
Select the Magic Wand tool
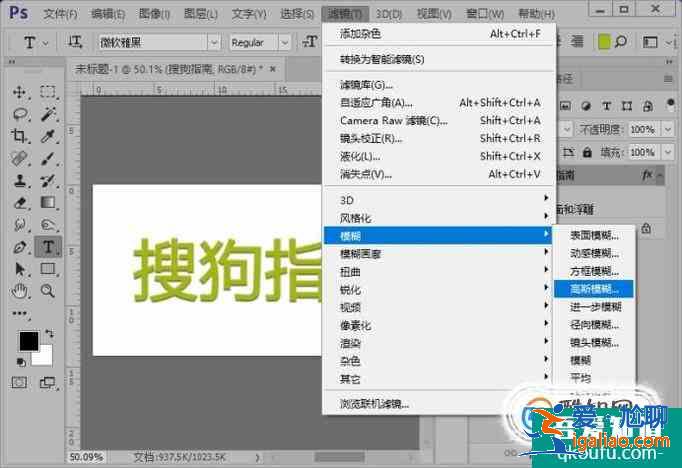tap(48, 114)
